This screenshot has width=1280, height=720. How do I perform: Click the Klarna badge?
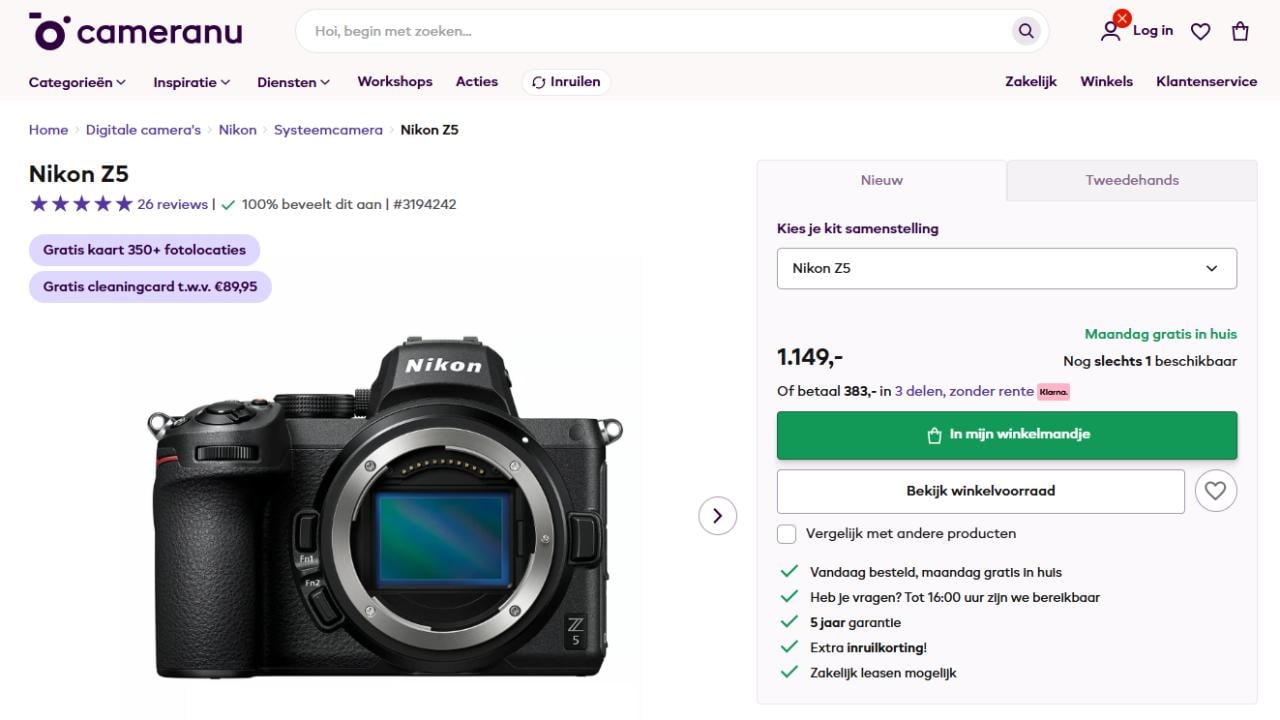click(1053, 392)
